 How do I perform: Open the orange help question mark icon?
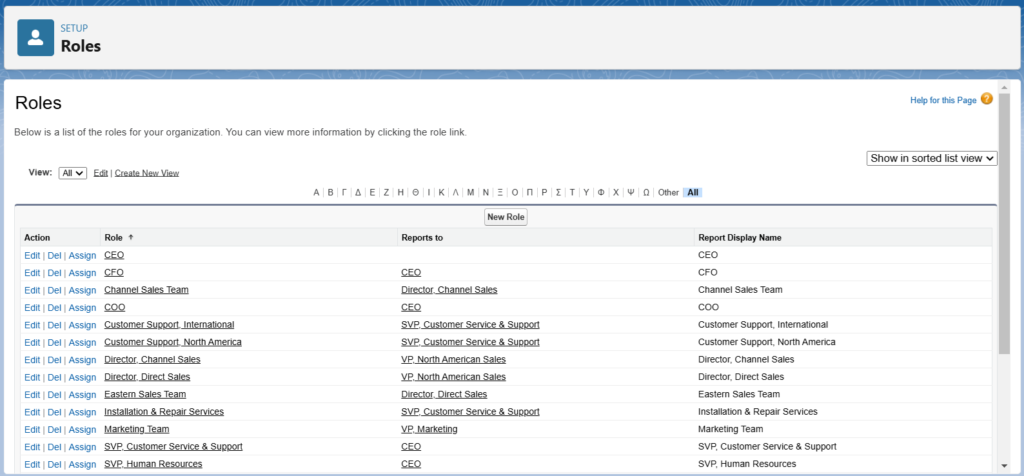pyautogui.click(x=987, y=99)
